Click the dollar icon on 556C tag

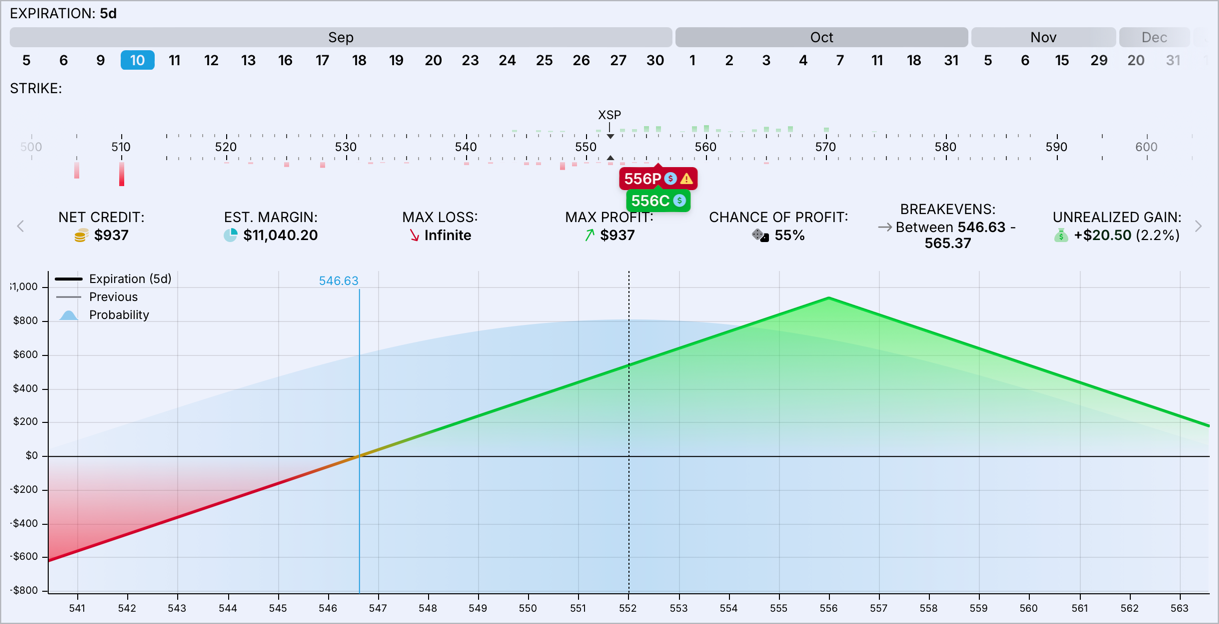point(679,201)
